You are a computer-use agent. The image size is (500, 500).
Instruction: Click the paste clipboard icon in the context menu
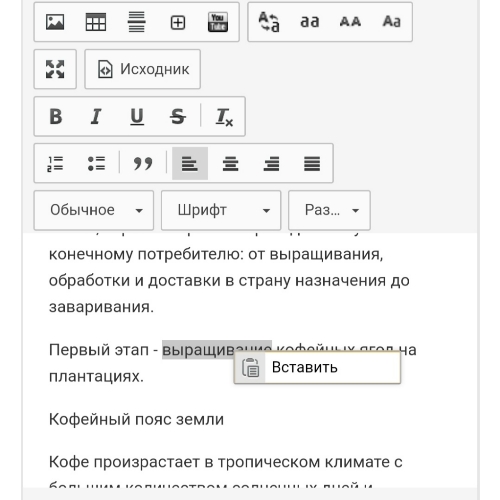point(250,368)
